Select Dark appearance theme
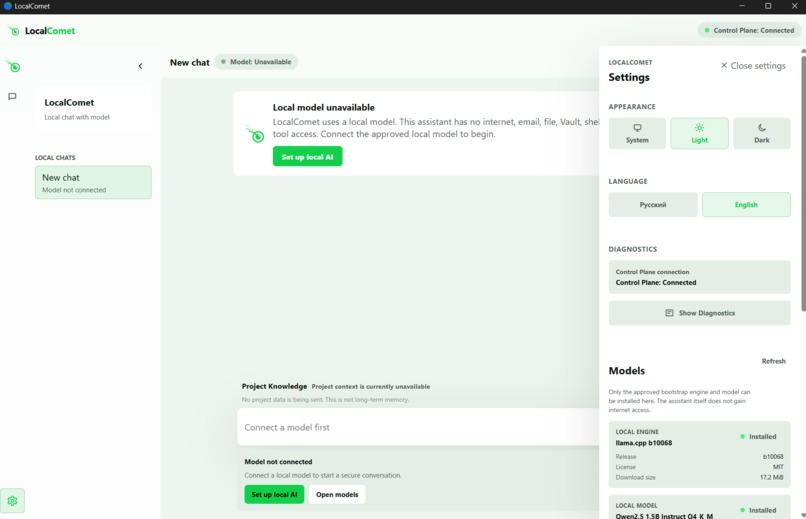This screenshot has height=519, width=806. 761,134
